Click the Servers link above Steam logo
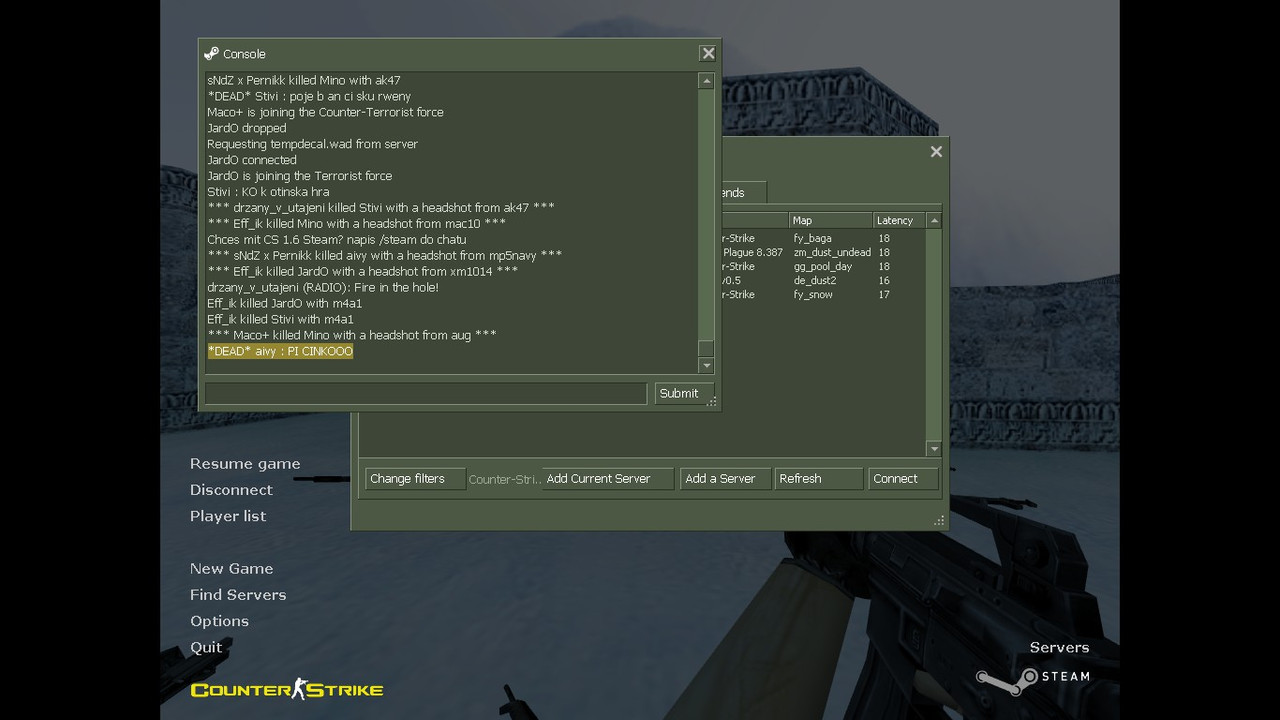The width and height of the screenshot is (1280, 720). [1059, 648]
